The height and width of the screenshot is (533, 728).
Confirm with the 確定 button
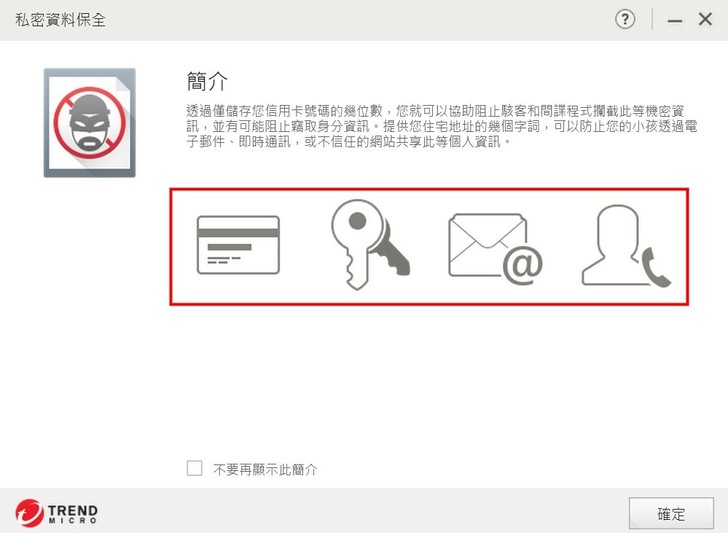(x=671, y=514)
